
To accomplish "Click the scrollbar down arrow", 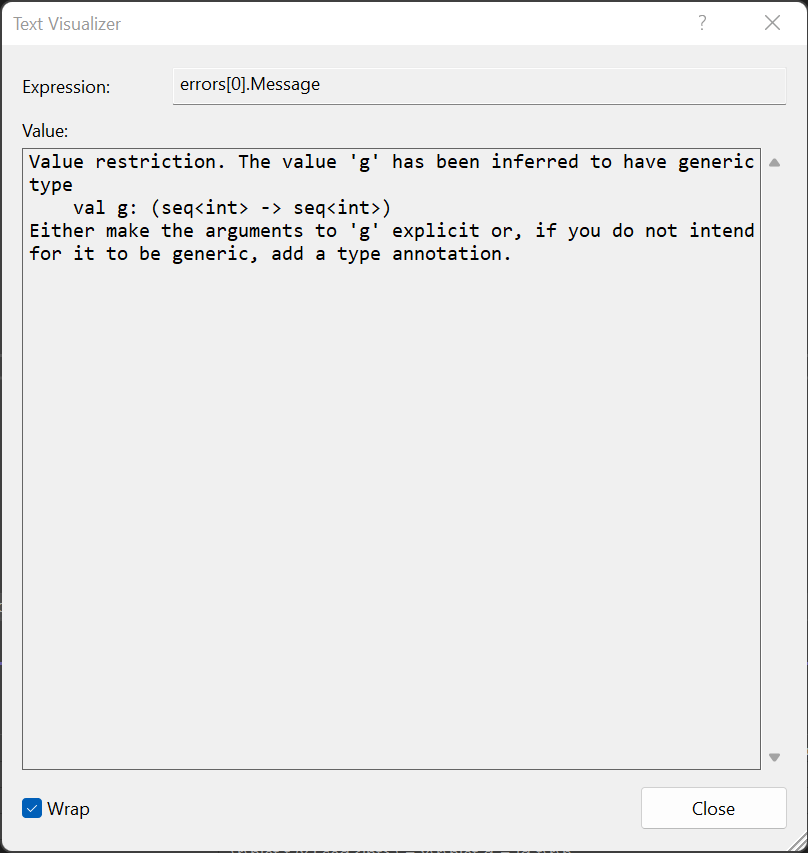I will 774,757.
